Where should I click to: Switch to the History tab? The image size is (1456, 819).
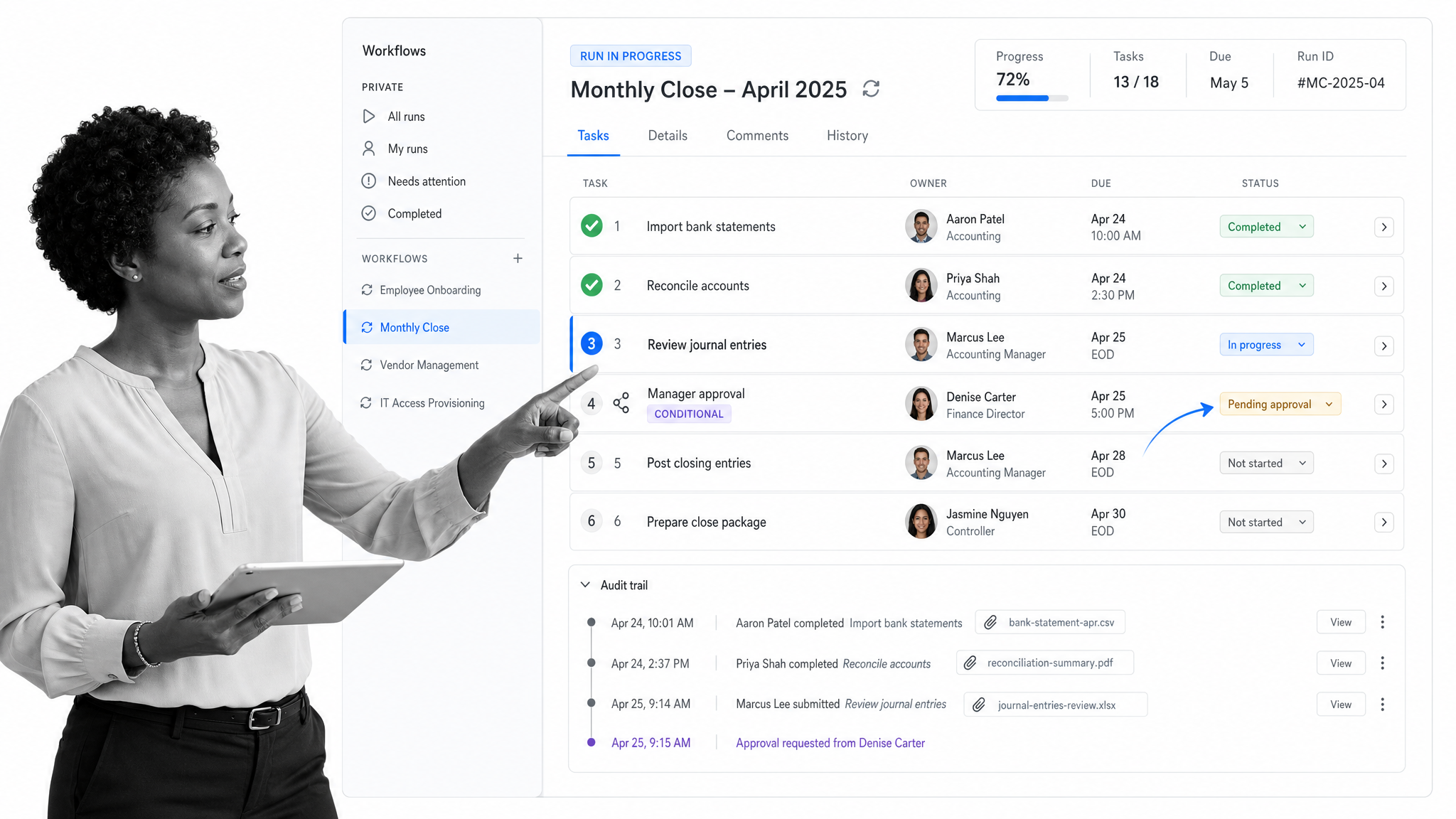[x=847, y=135]
